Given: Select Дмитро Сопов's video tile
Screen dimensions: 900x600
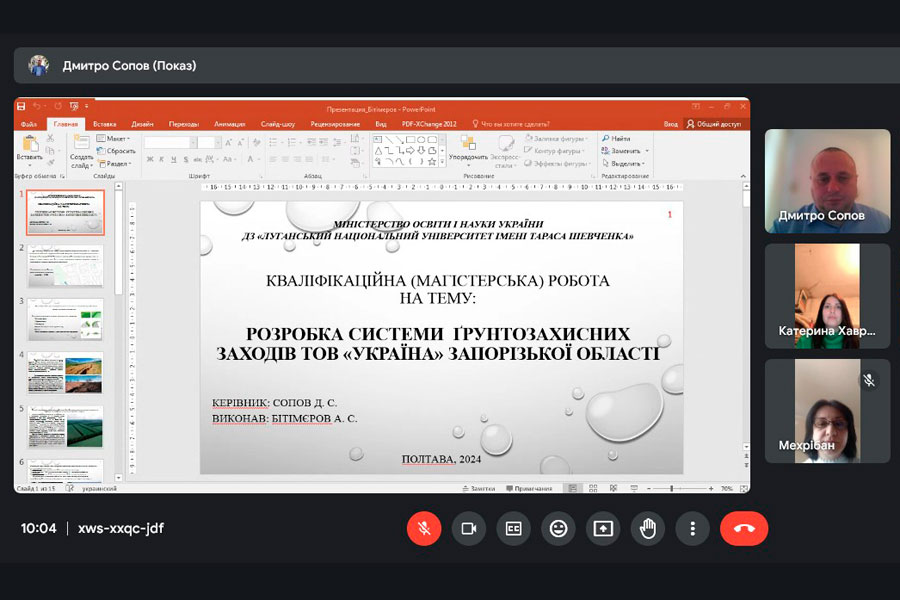Looking at the screenshot, I should coord(827,181).
